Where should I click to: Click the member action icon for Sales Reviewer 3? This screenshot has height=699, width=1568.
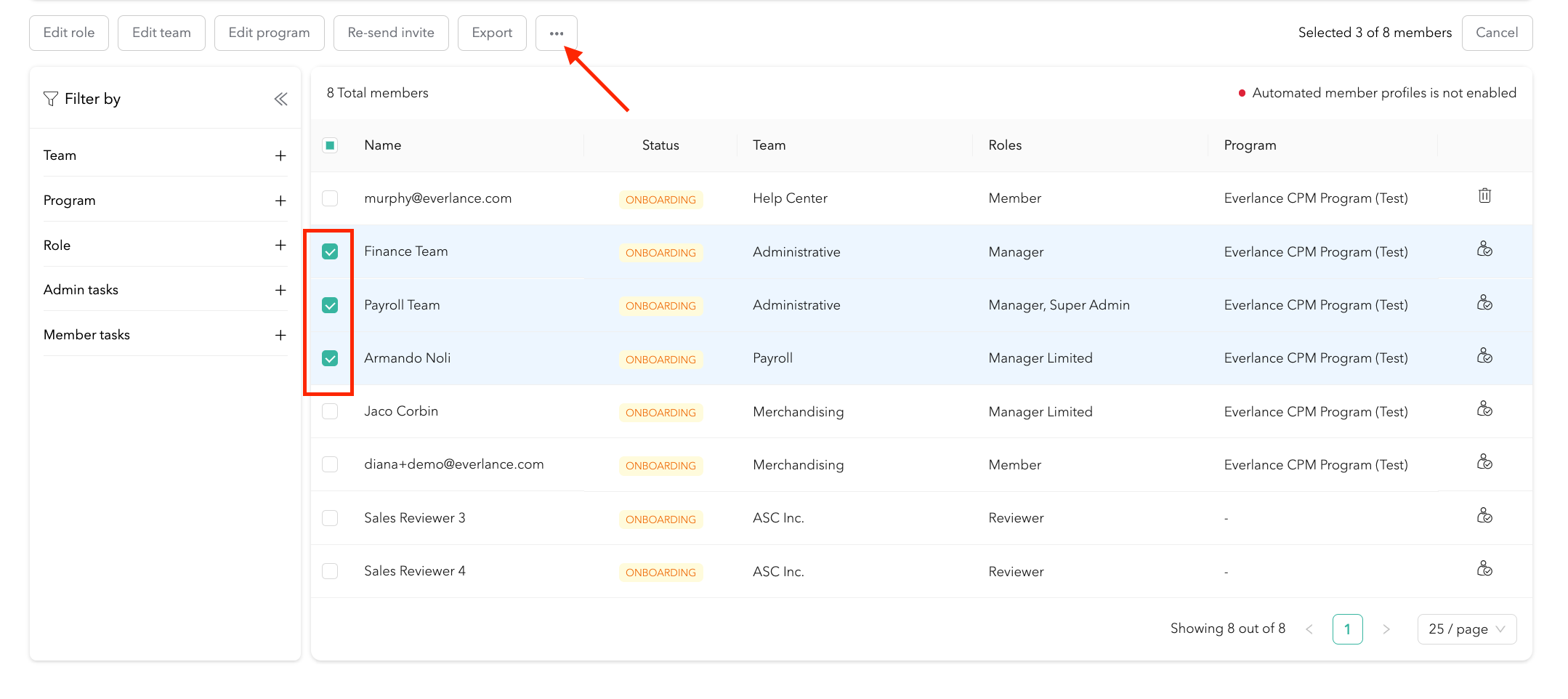1484,517
